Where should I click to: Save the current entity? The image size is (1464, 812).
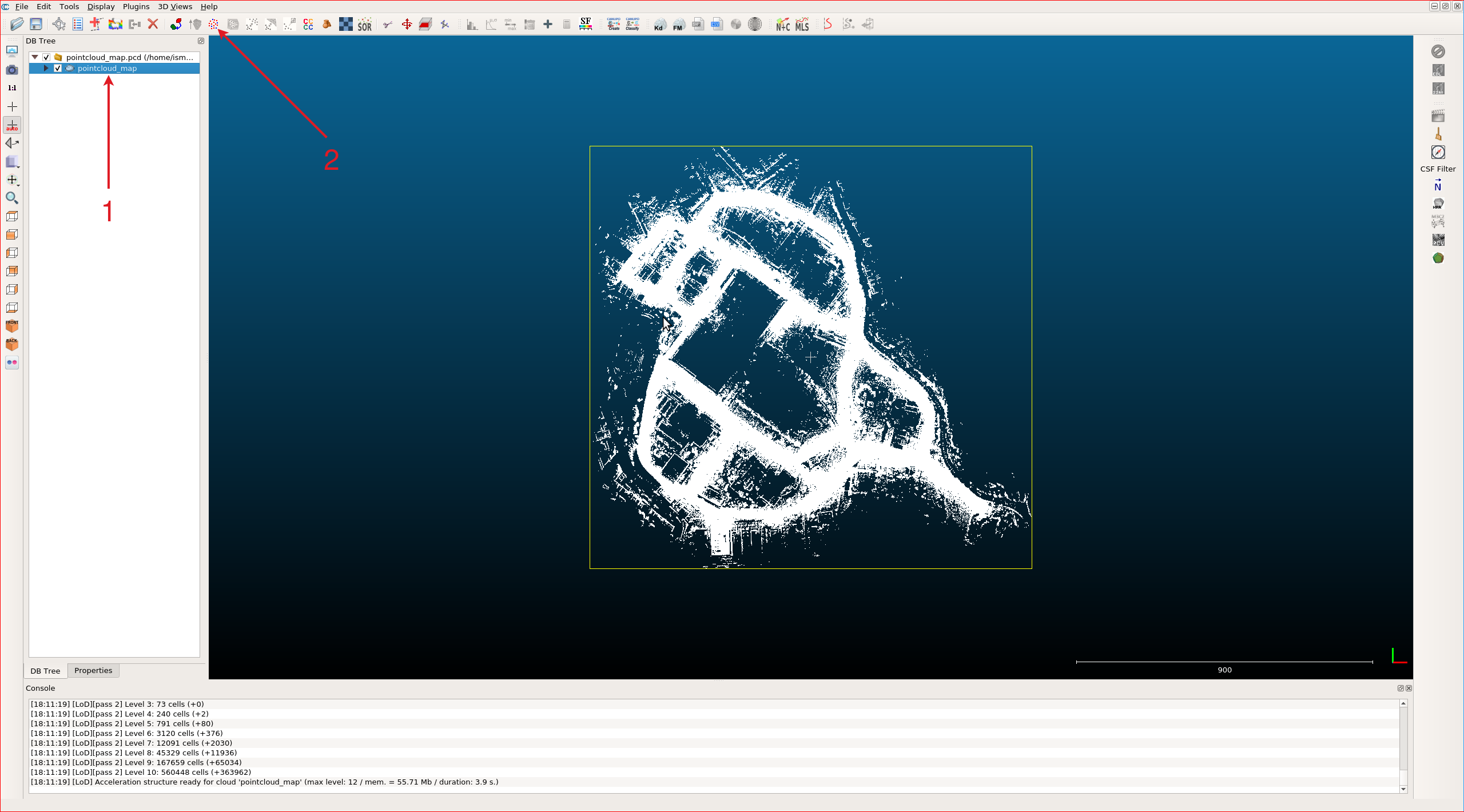tap(36, 24)
